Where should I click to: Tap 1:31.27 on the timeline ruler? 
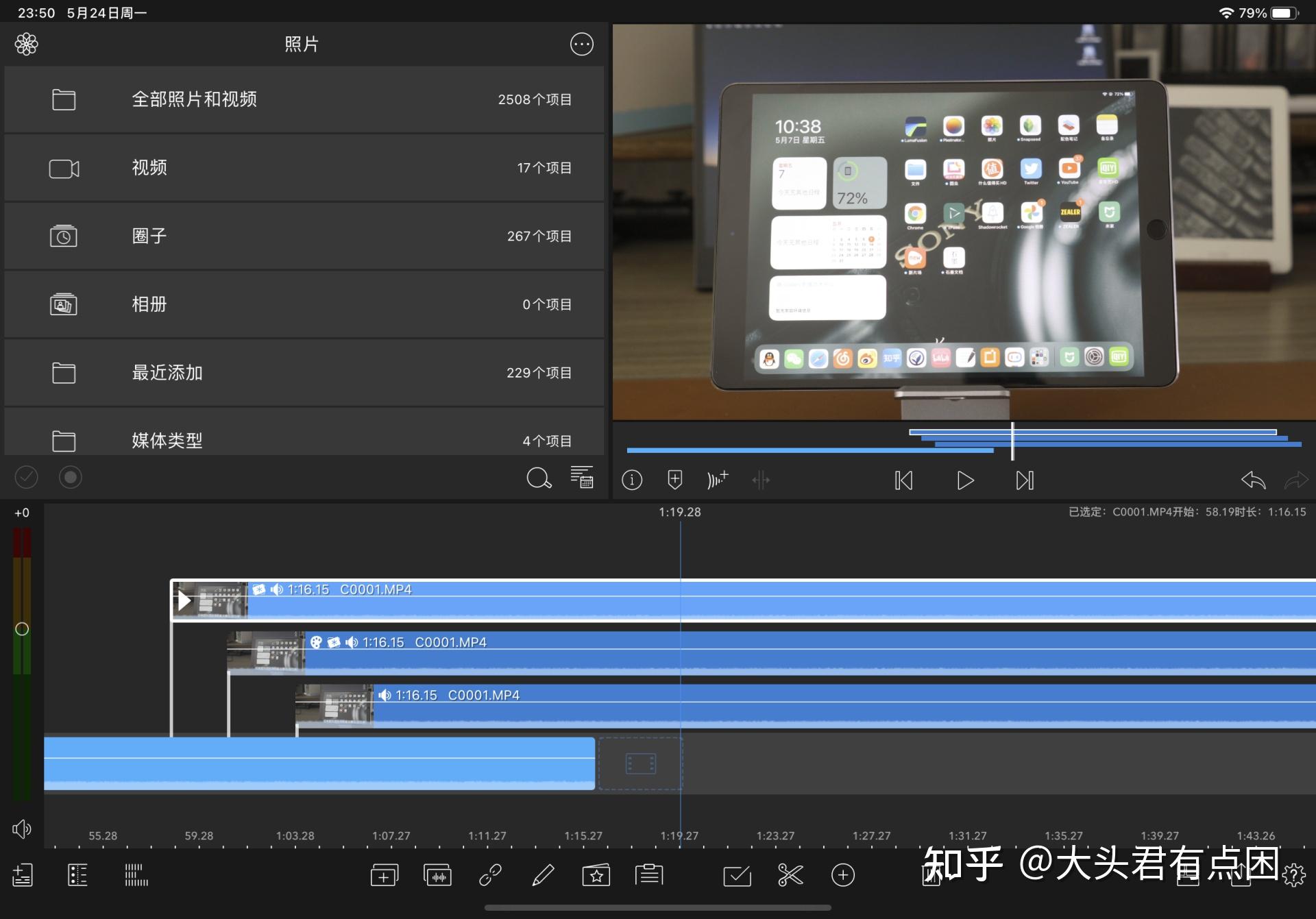(968, 836)
